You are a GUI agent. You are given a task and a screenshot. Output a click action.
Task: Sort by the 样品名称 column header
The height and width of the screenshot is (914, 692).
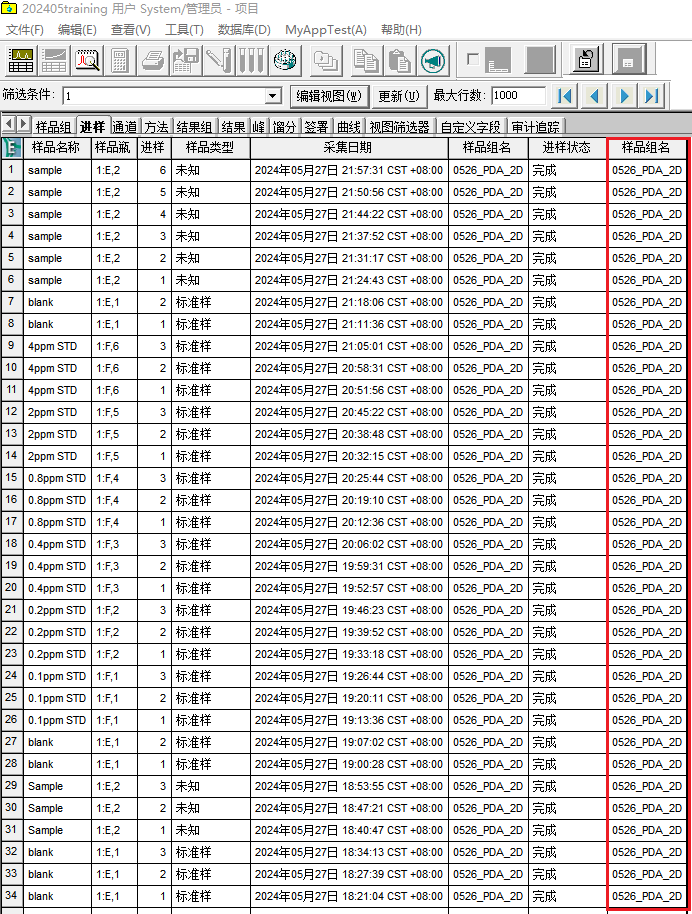(55, 147)
